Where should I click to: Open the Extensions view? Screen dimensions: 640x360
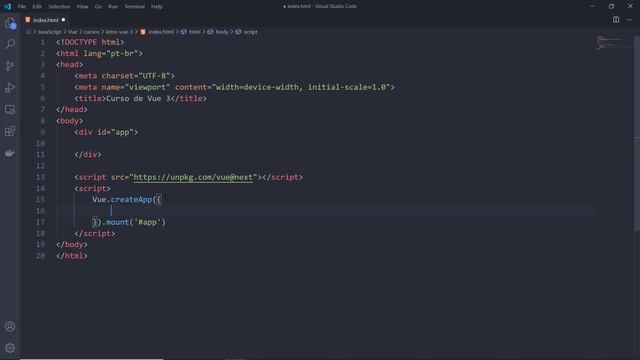pos(10,131)
